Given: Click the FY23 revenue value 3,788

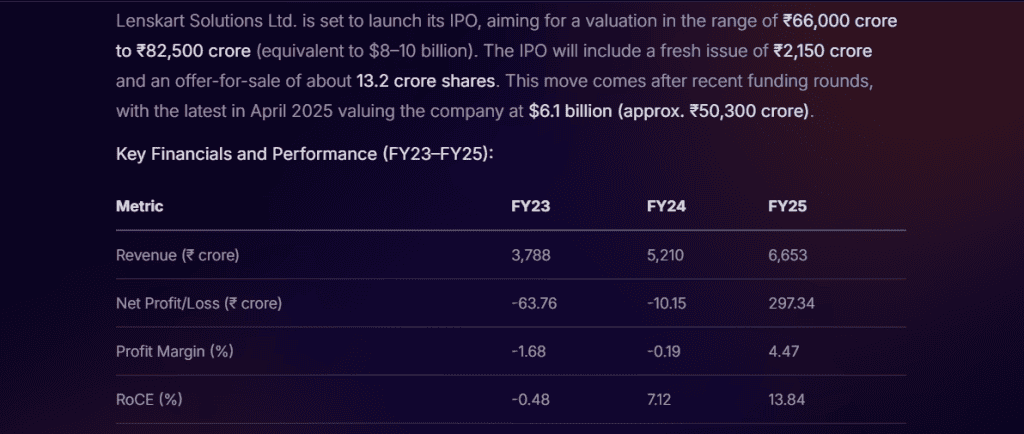Looking at the screenshot, I should (531, 255).
